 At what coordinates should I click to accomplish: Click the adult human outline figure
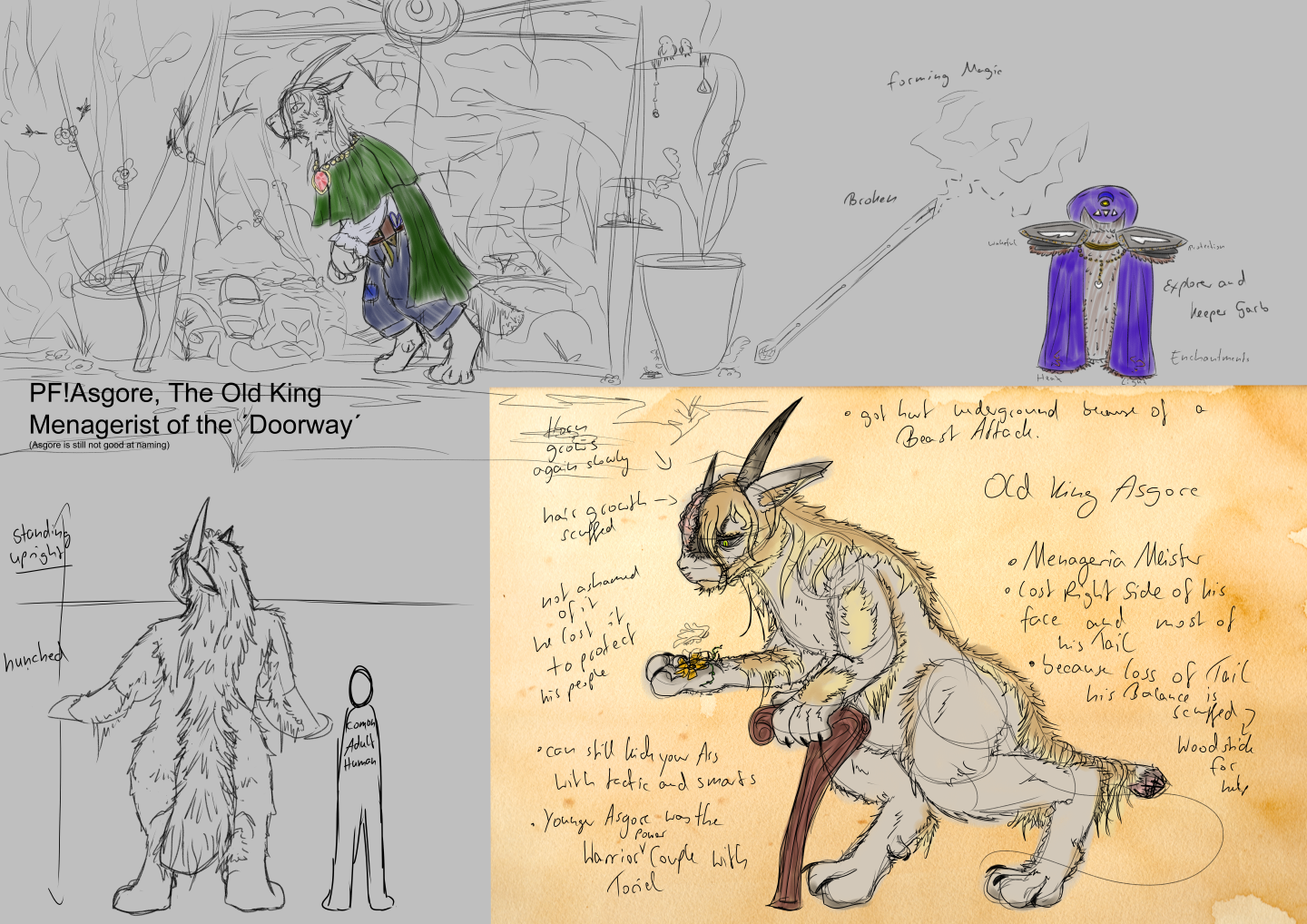pyautogui.click(x=360, y=790)
